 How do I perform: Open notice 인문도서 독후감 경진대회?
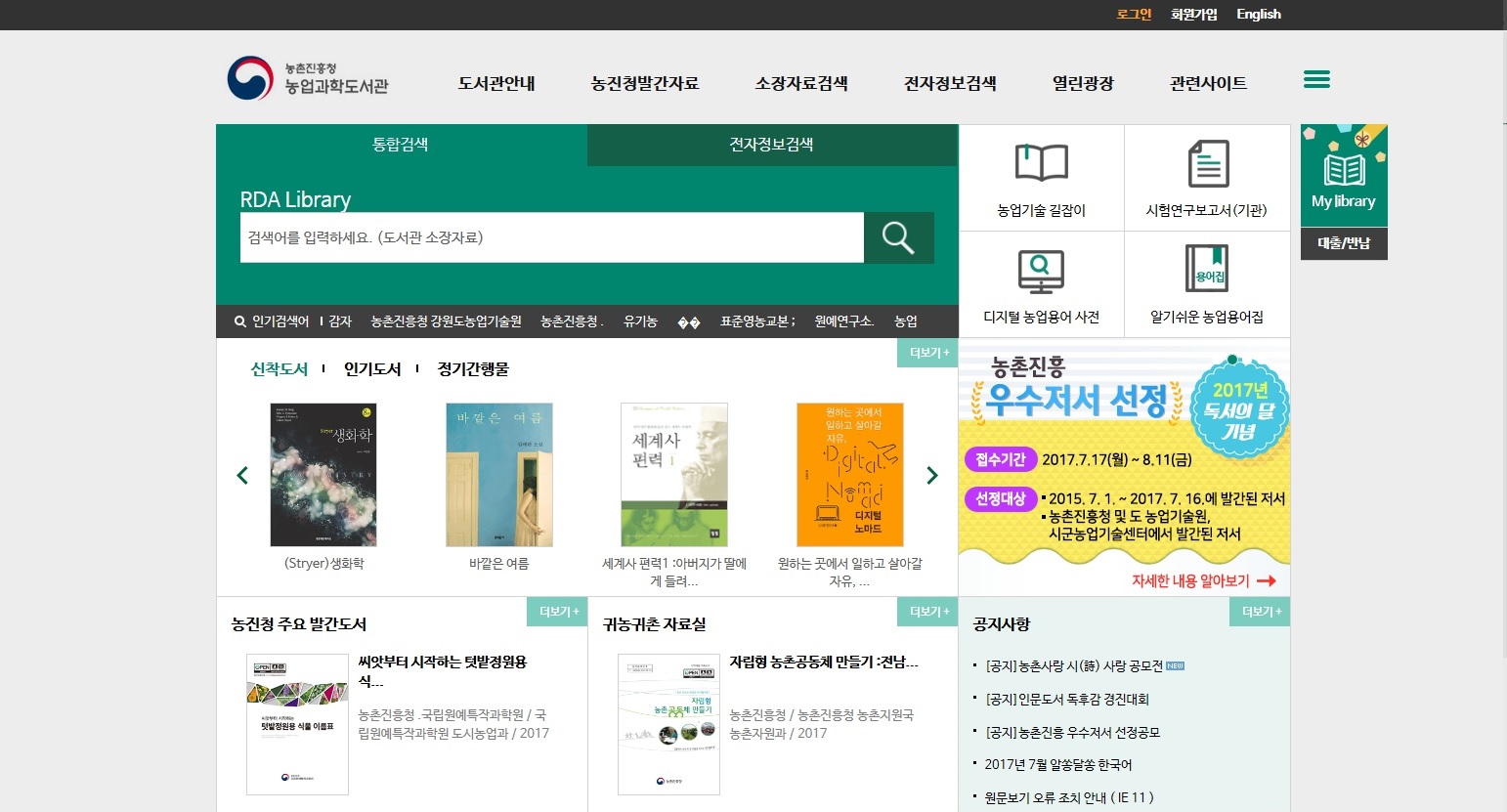click(x=1067, y=700)
